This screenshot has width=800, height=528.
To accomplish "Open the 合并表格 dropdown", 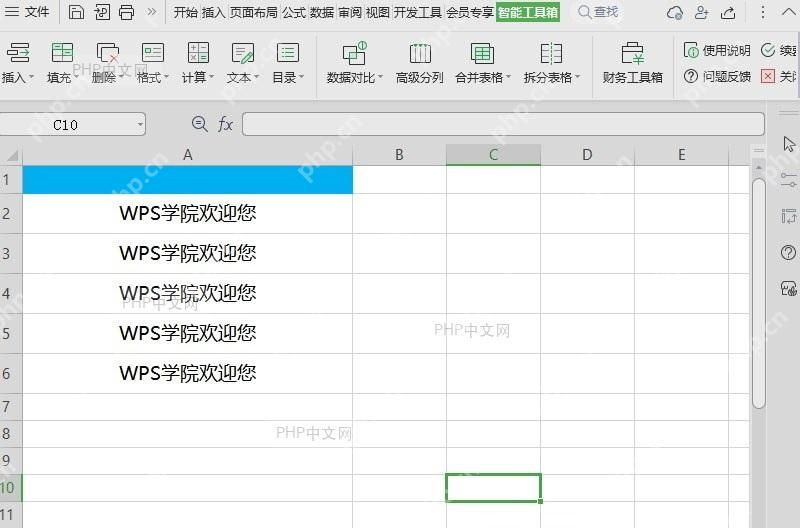I will point(508,77).
